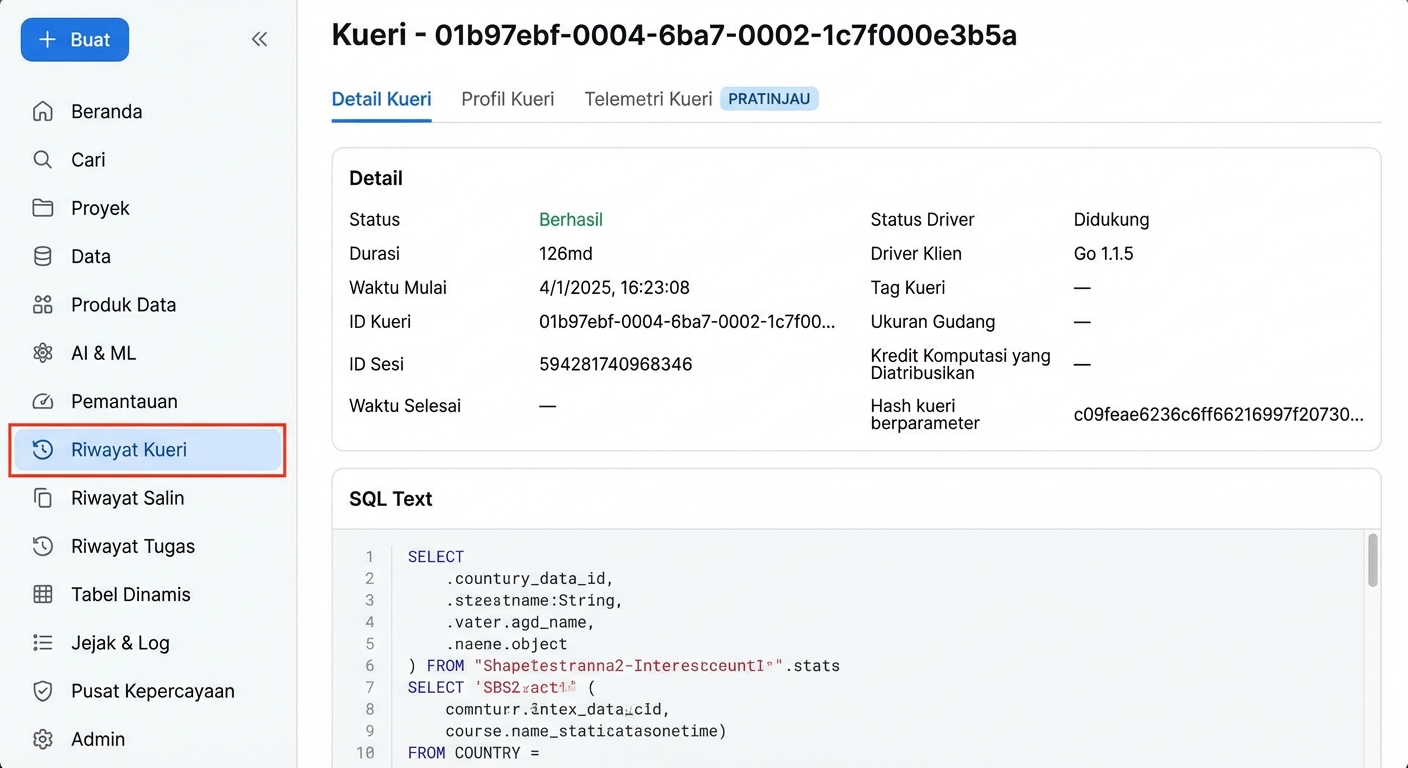Select the Riwayat Tugas task history icon
The width and height of the screenshot is (1408, 768).
[42, 546]
